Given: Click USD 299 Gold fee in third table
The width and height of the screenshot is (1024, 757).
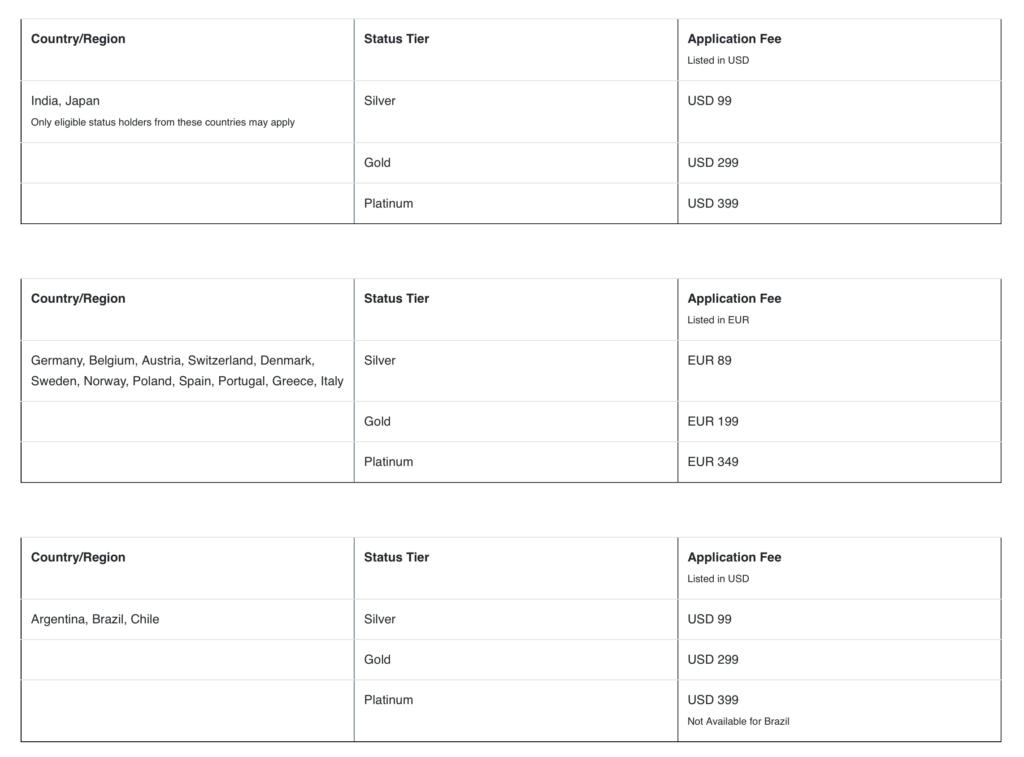Looking at the screenshot, I should click(712, 660).
